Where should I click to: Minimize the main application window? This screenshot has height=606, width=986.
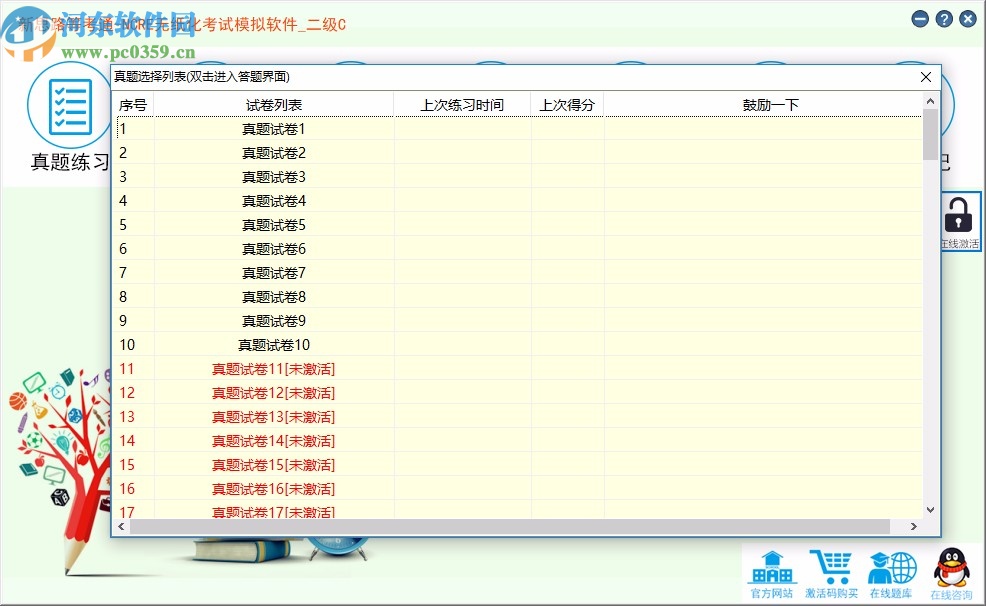[920, 19]
